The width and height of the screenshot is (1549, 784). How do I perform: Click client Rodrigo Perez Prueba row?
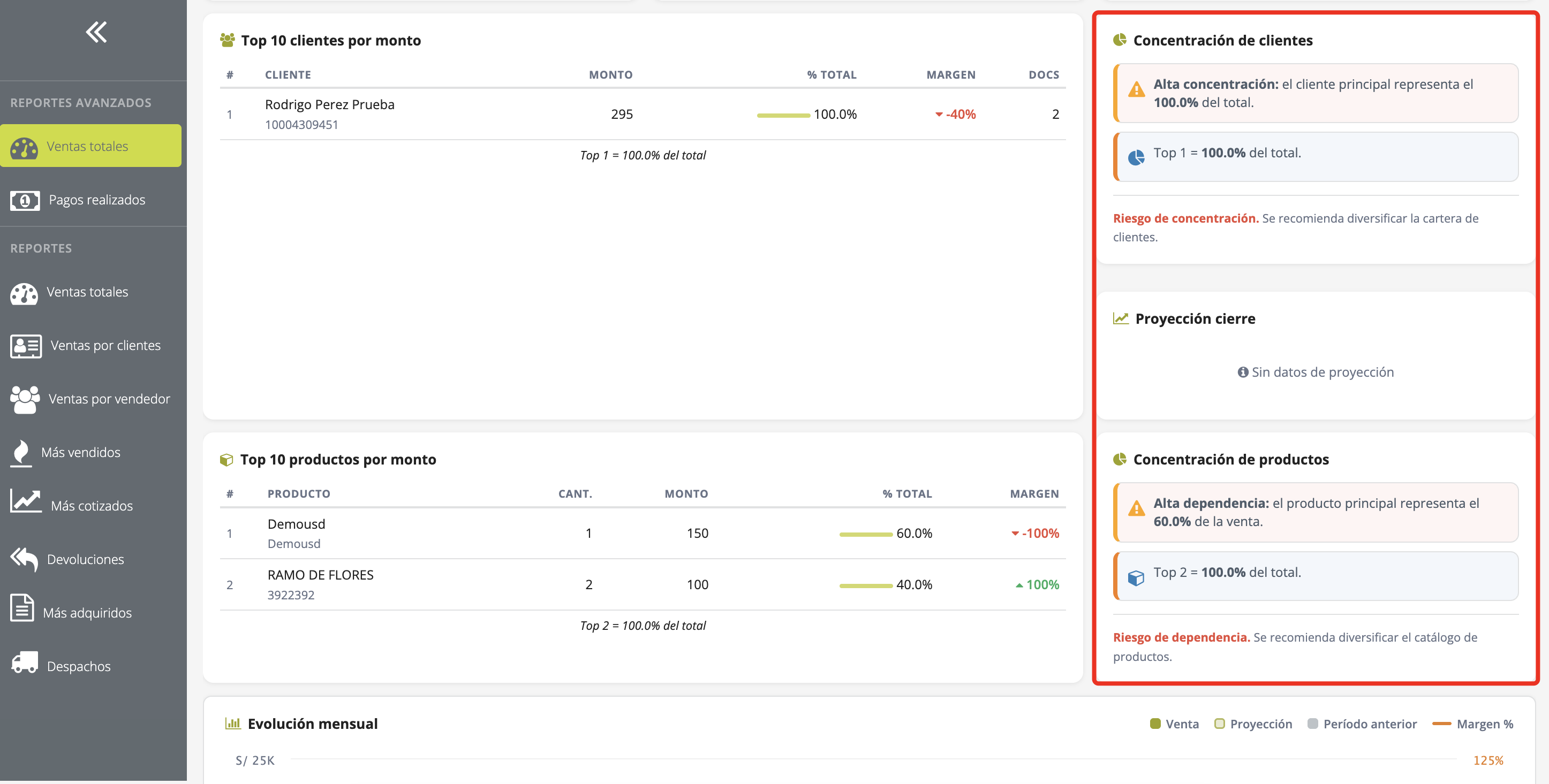[643, 114]
